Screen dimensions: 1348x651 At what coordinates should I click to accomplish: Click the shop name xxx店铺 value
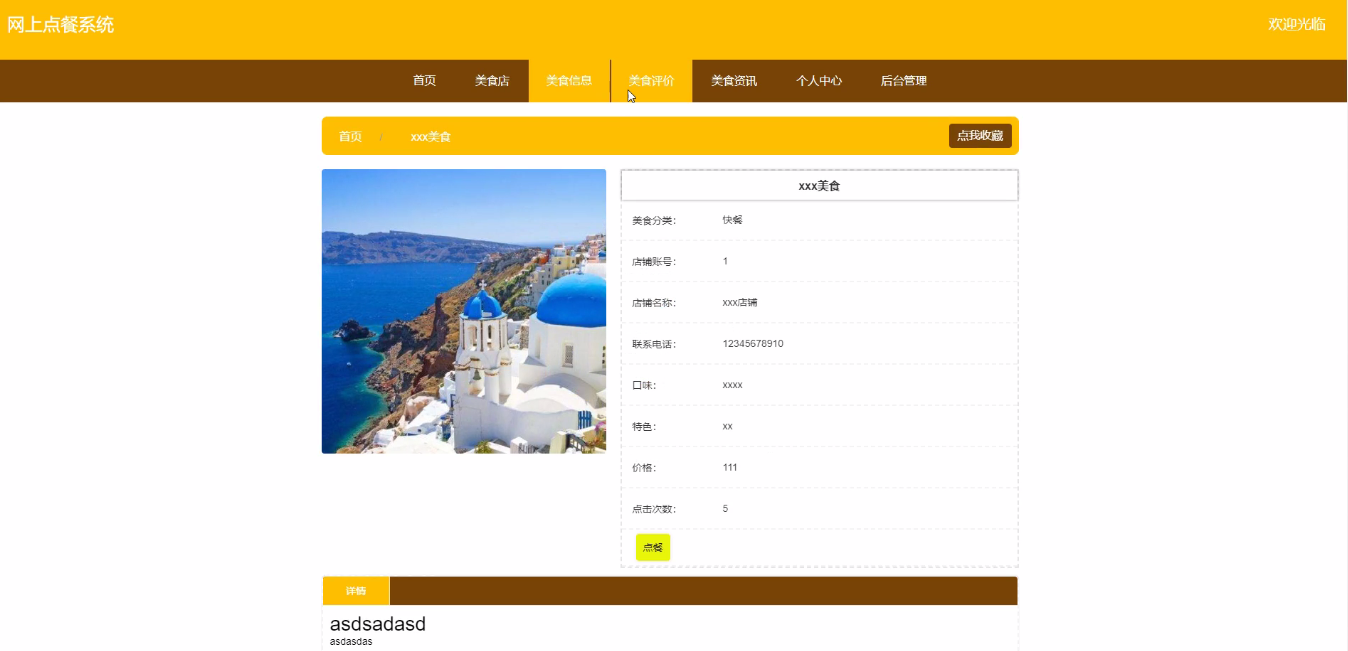click(739, 302)
